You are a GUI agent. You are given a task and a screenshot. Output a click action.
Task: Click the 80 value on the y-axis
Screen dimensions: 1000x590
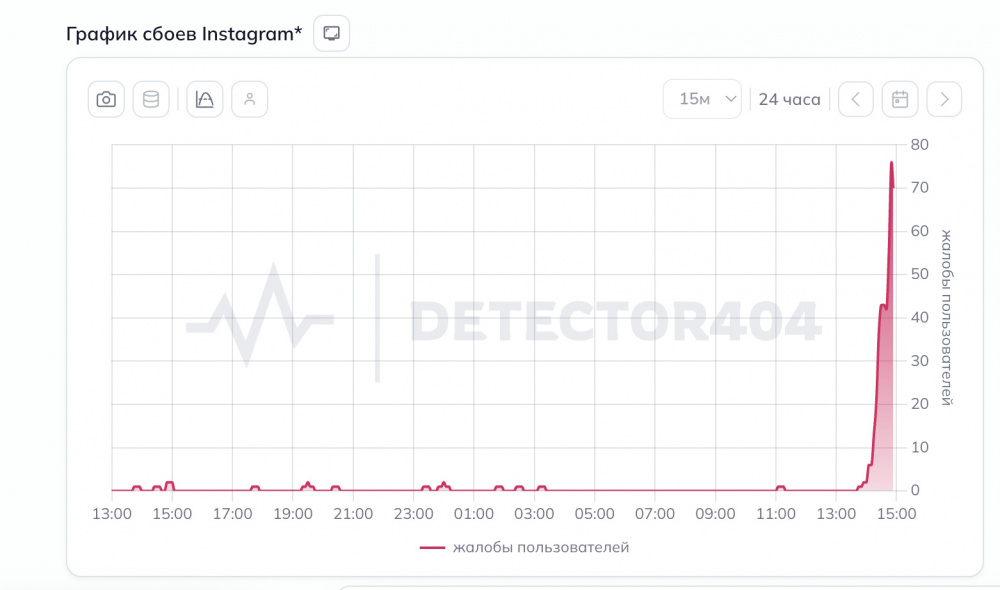[920, 145]
